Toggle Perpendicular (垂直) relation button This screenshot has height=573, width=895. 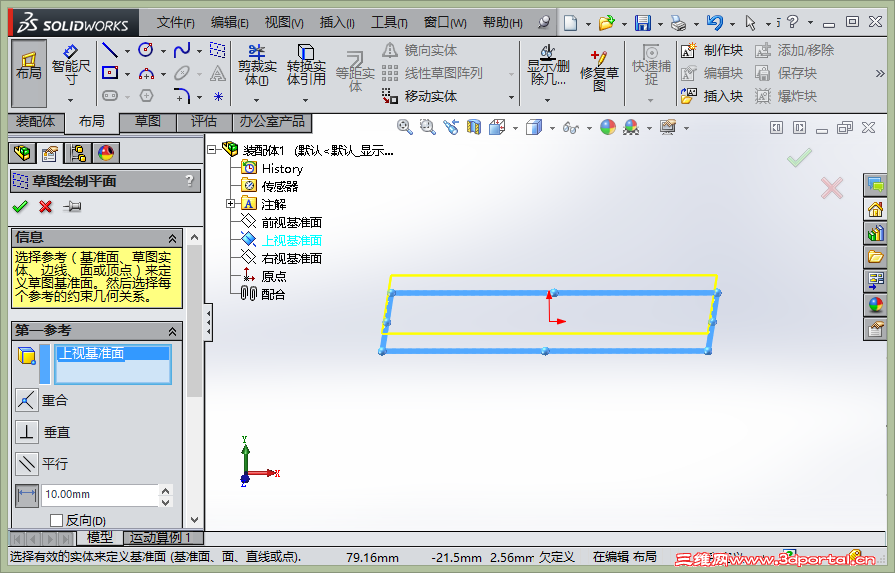point(26,432)
